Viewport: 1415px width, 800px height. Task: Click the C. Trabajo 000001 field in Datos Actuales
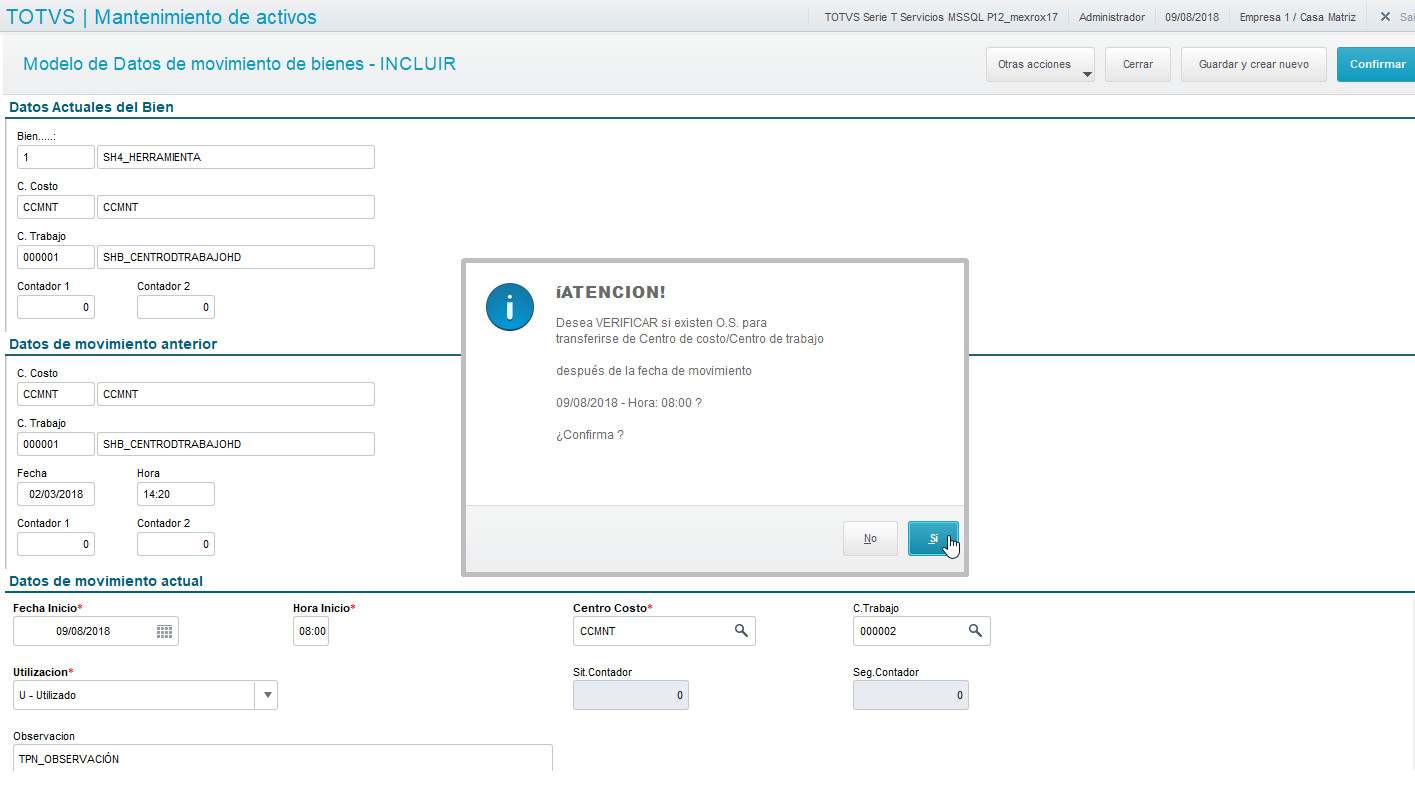[56, 257]
